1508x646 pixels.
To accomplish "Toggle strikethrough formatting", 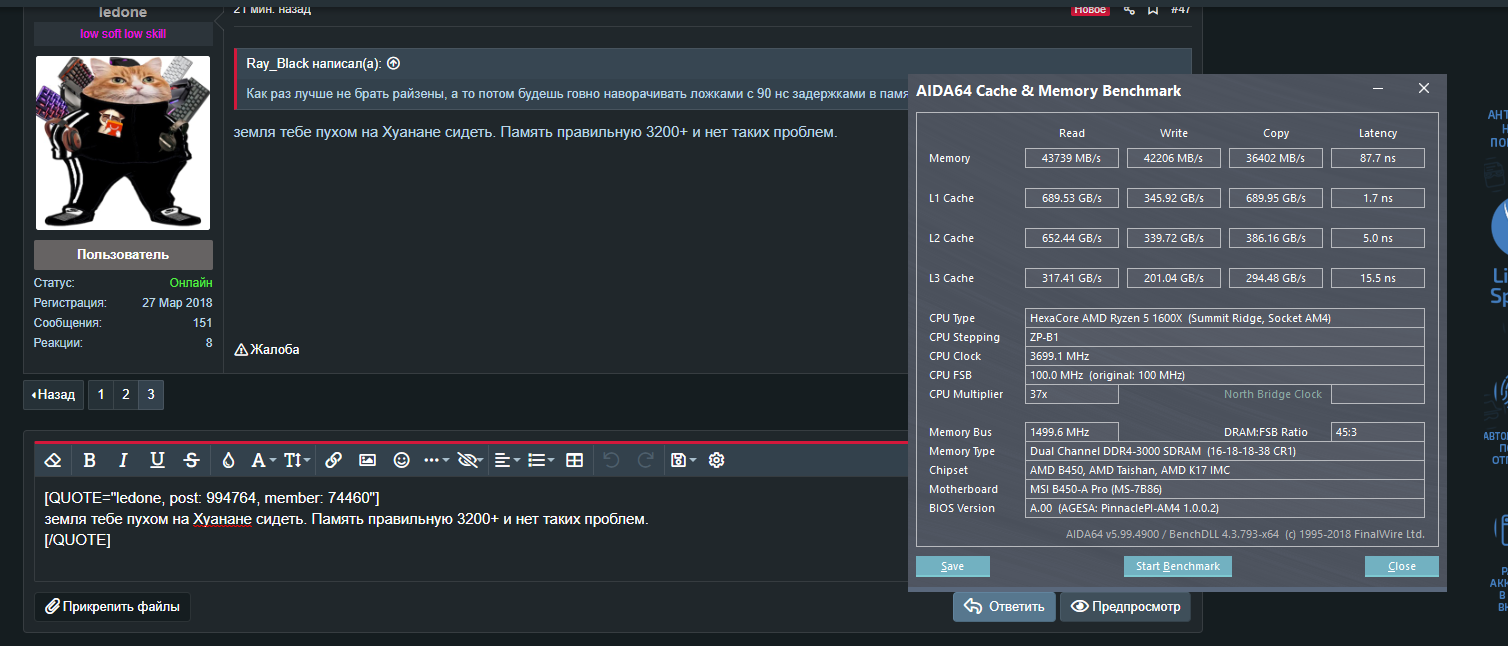I will point(191,460).
